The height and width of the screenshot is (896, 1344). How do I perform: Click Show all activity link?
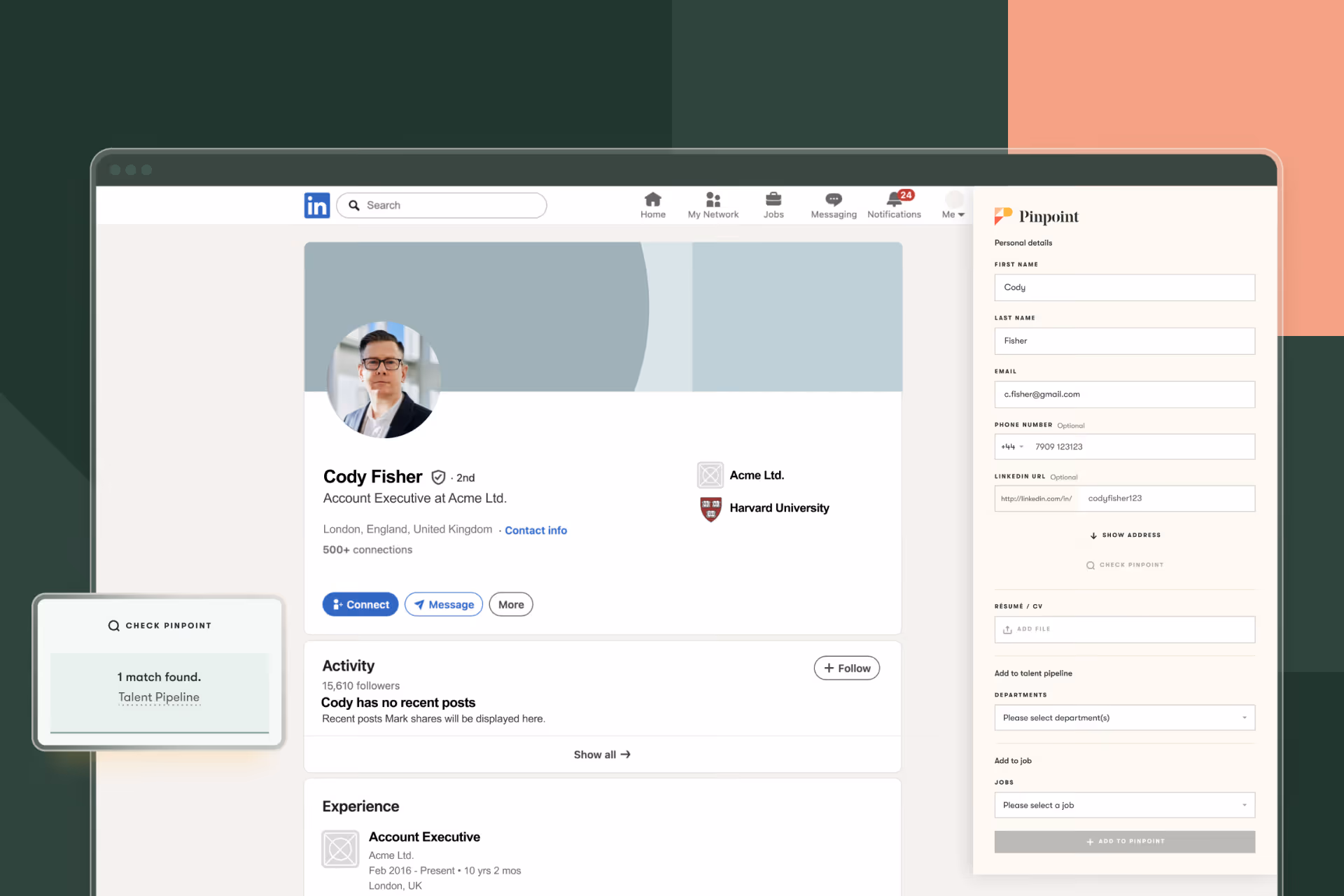[602, 755]
